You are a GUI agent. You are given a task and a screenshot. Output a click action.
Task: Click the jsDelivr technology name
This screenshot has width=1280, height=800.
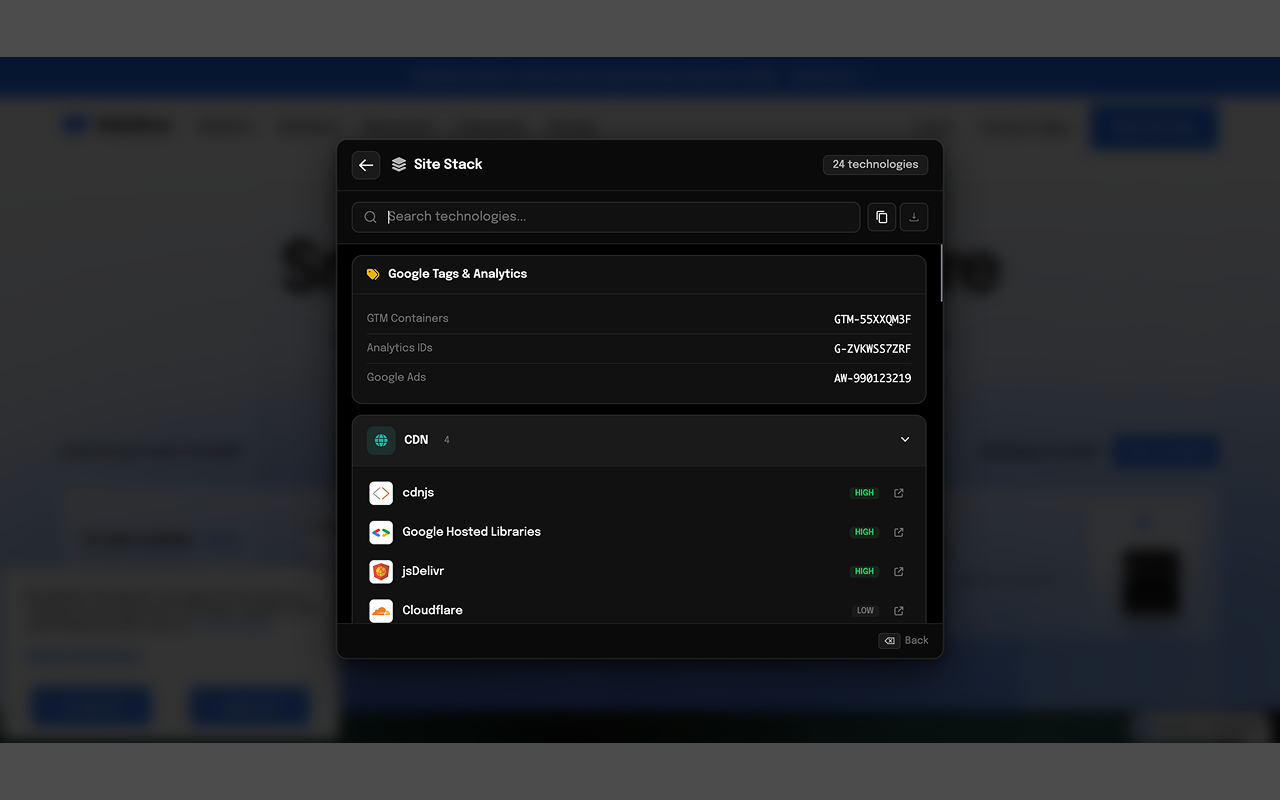point(423,571)
